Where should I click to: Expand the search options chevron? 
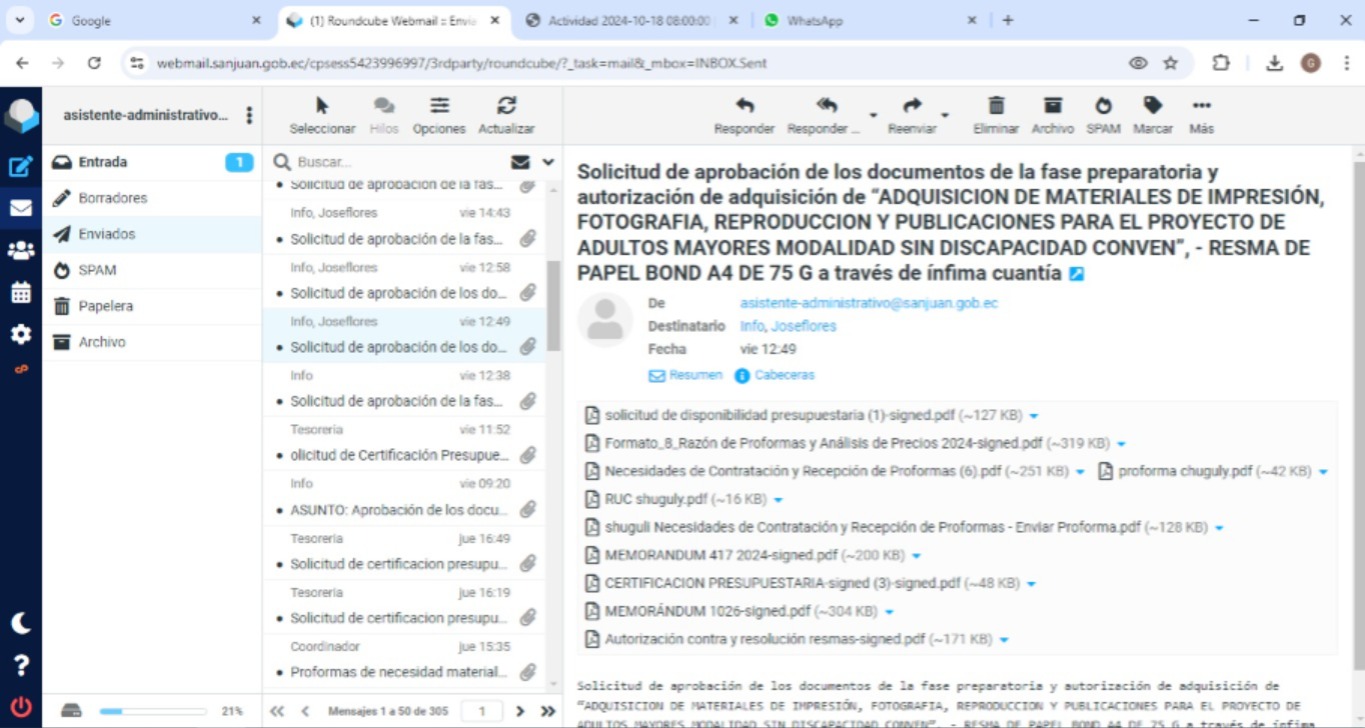pyautogui.click(x=548, y=162)
